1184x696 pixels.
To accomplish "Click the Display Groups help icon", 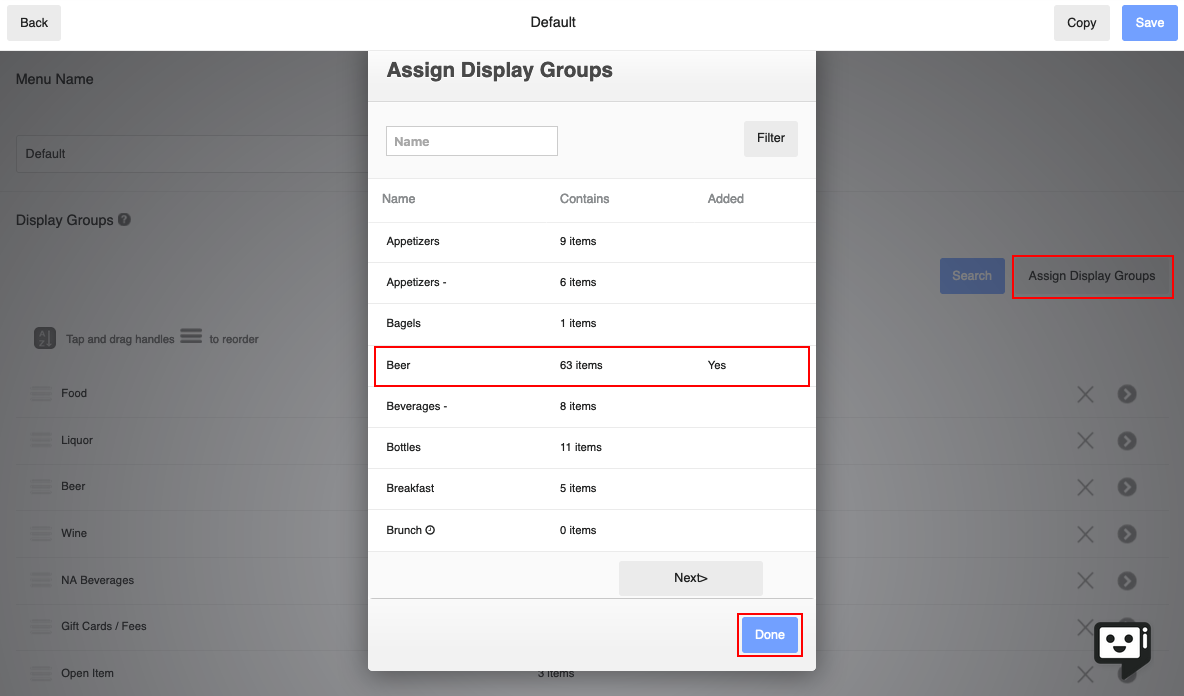I will point(122,219).
